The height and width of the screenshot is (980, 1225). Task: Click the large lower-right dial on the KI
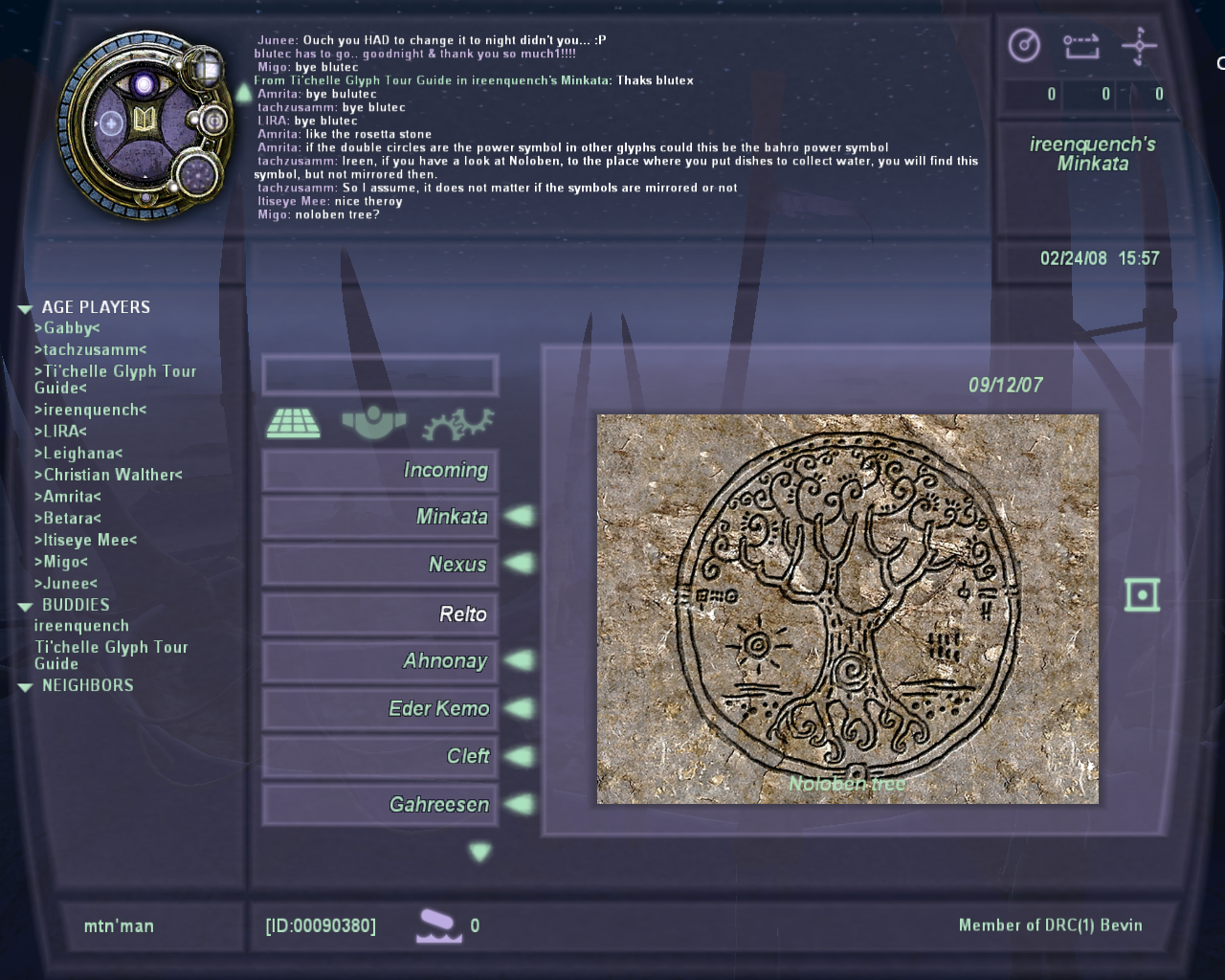(198, 176)
